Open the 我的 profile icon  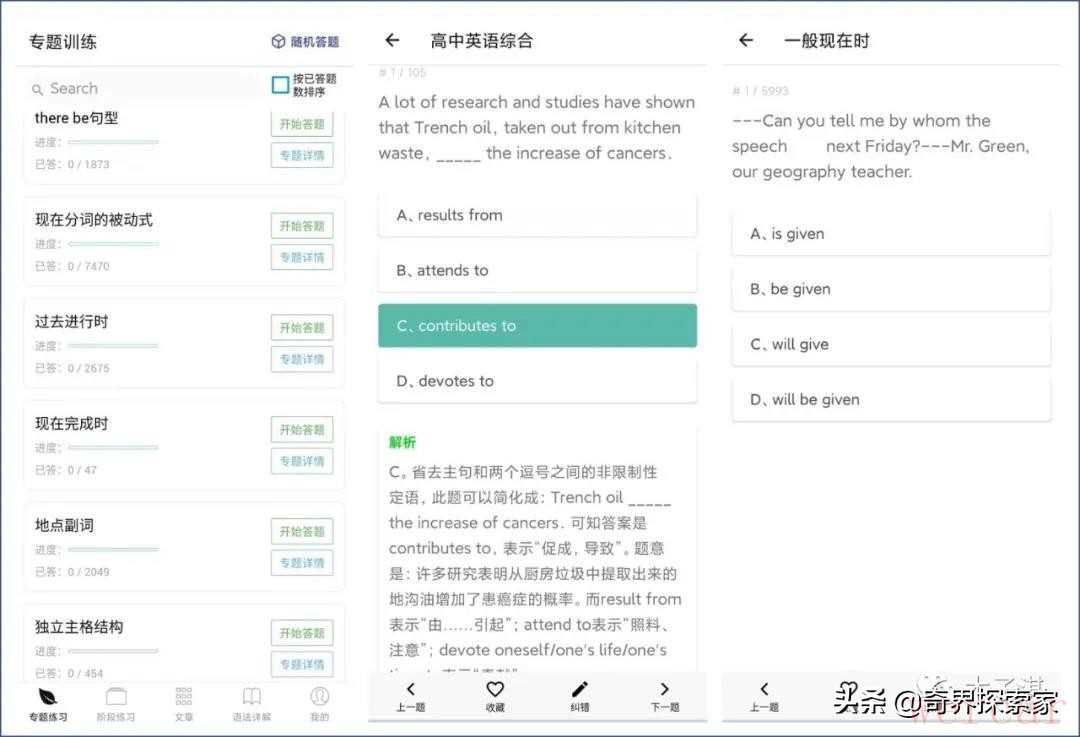(319, 697)
